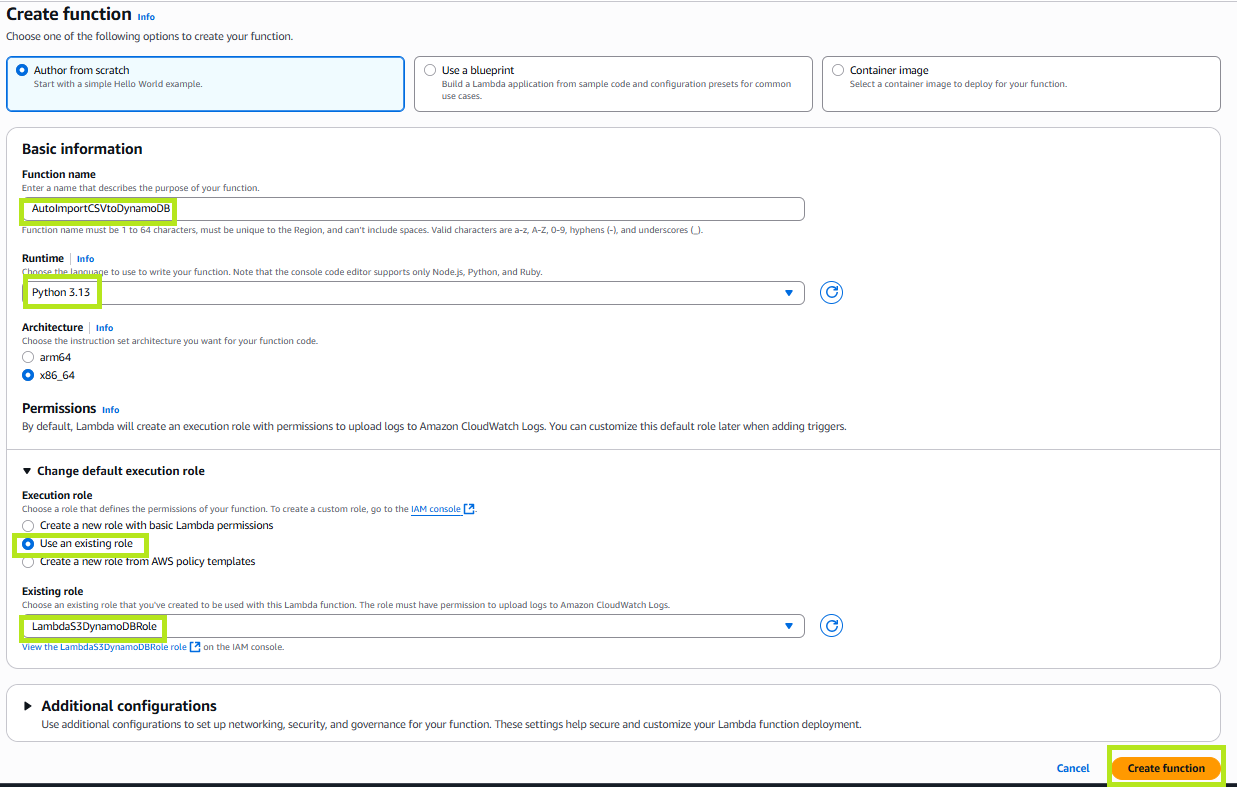Screen dimensions: 1237x787
Task: Select the Author from scratch option
Action: tap(22, 71)
